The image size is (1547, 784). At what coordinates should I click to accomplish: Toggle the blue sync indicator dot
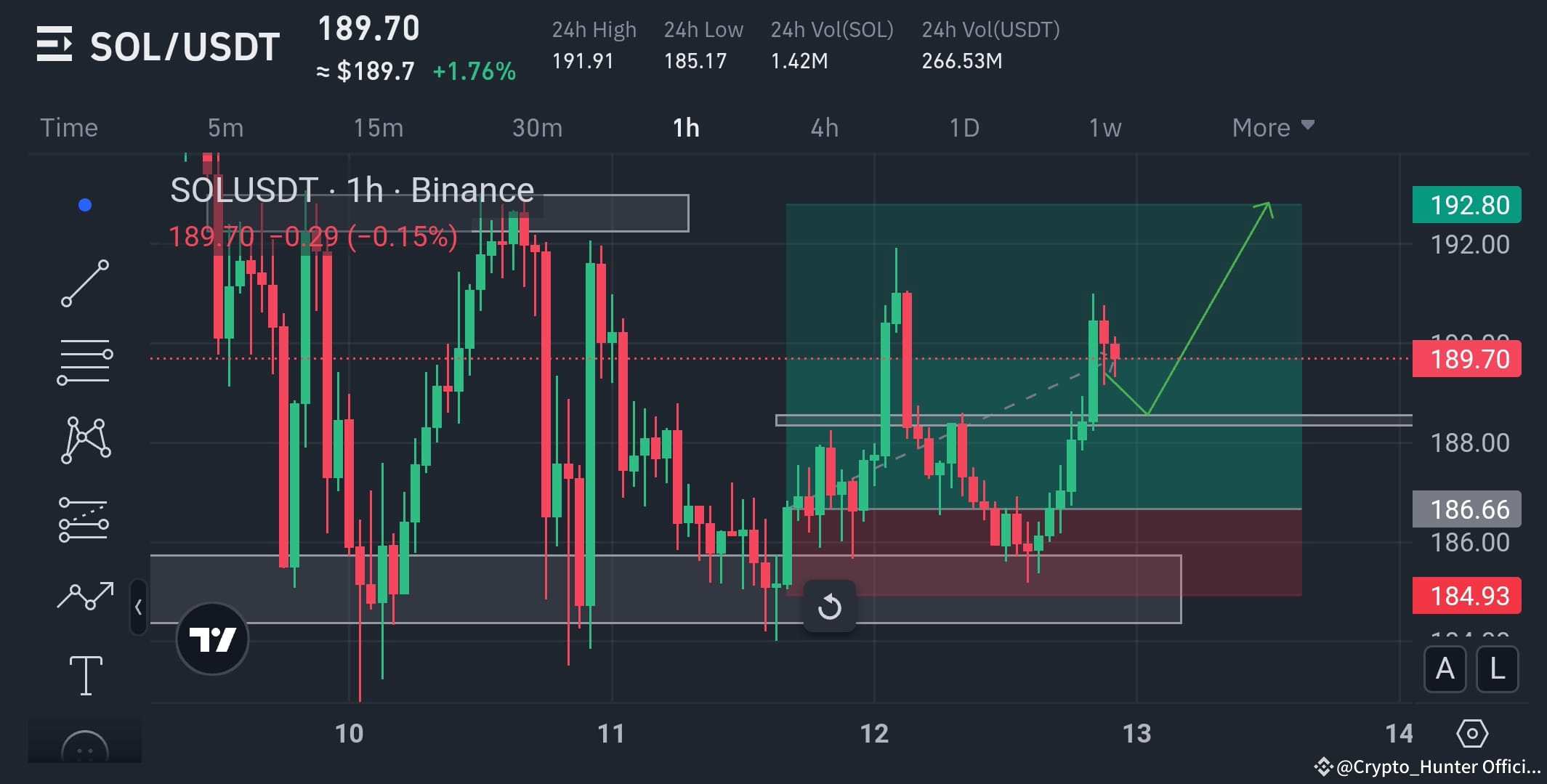[x=86, y=204]
